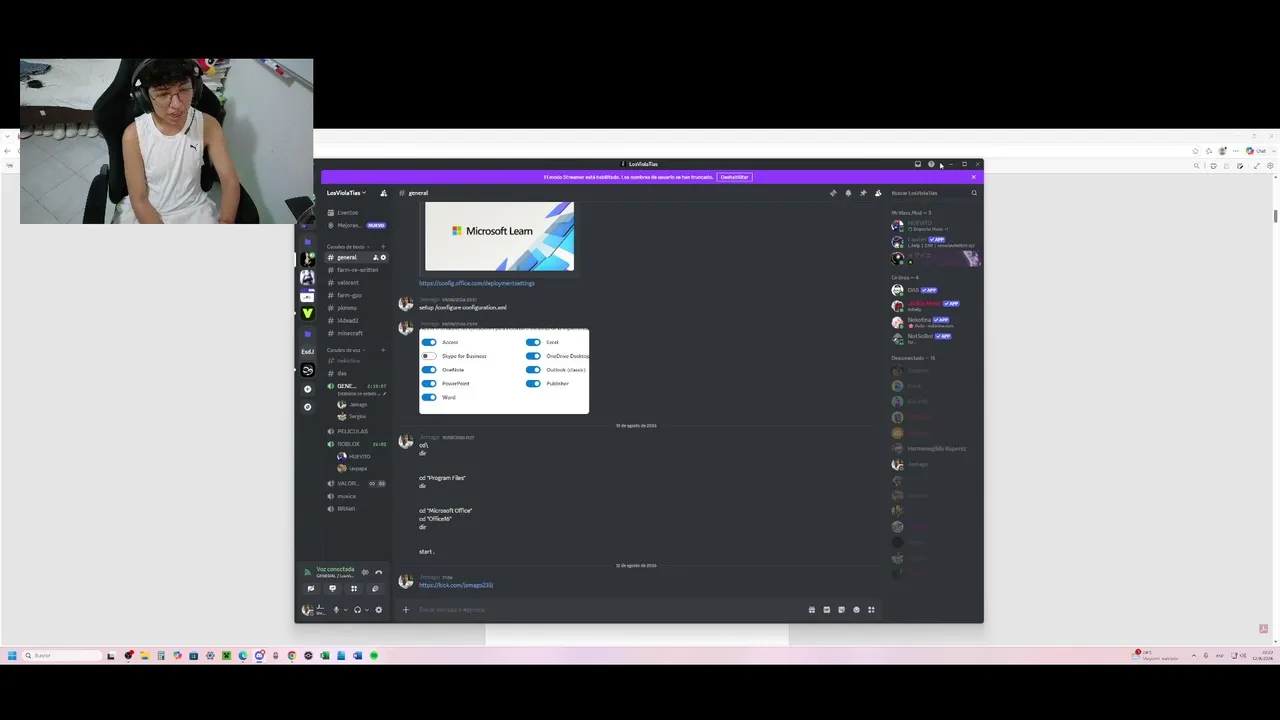Click the search magnifier icon in LosViolaTias

[974, 193]
